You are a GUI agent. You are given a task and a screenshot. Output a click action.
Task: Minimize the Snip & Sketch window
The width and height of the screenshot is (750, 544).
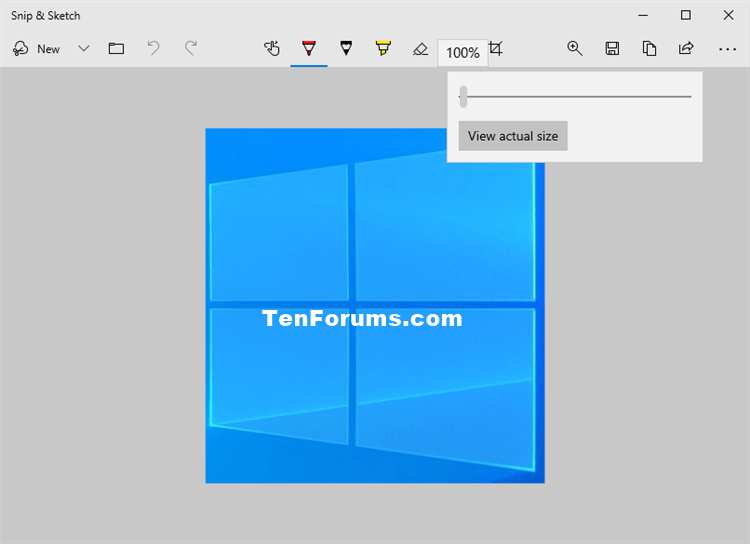coord(643,15)
